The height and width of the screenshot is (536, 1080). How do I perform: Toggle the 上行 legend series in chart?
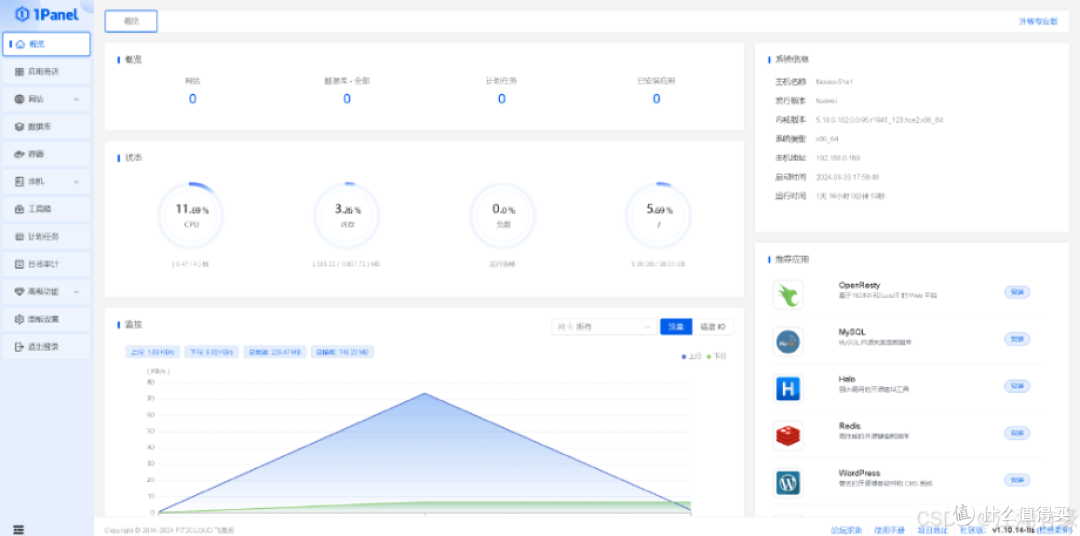(x=690, y=356)
